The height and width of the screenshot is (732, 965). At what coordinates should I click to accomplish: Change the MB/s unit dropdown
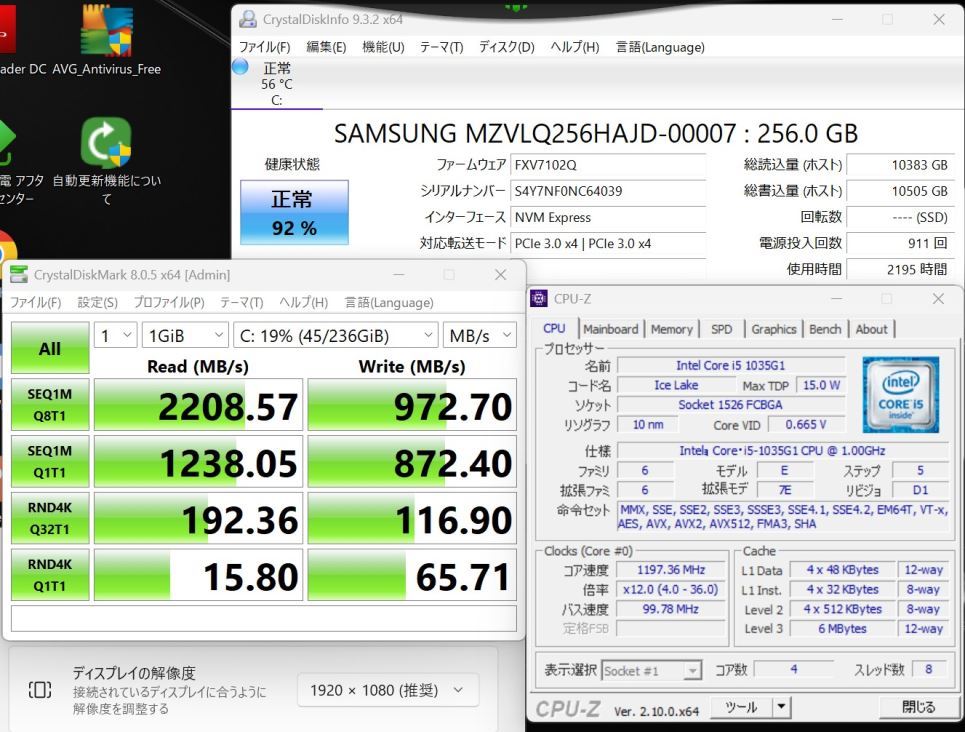coord(479,336)
